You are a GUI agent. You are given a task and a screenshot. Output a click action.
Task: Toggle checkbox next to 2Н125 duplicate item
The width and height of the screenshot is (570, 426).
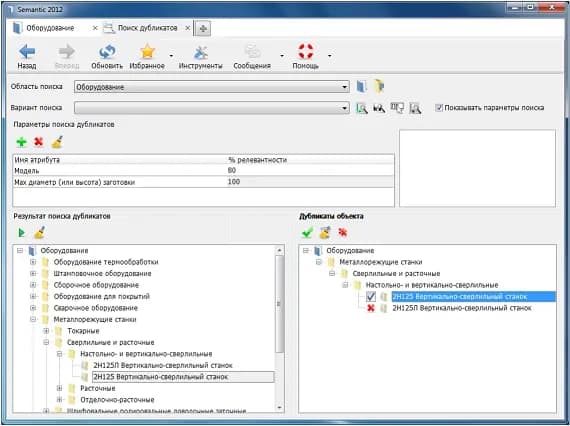370,297
